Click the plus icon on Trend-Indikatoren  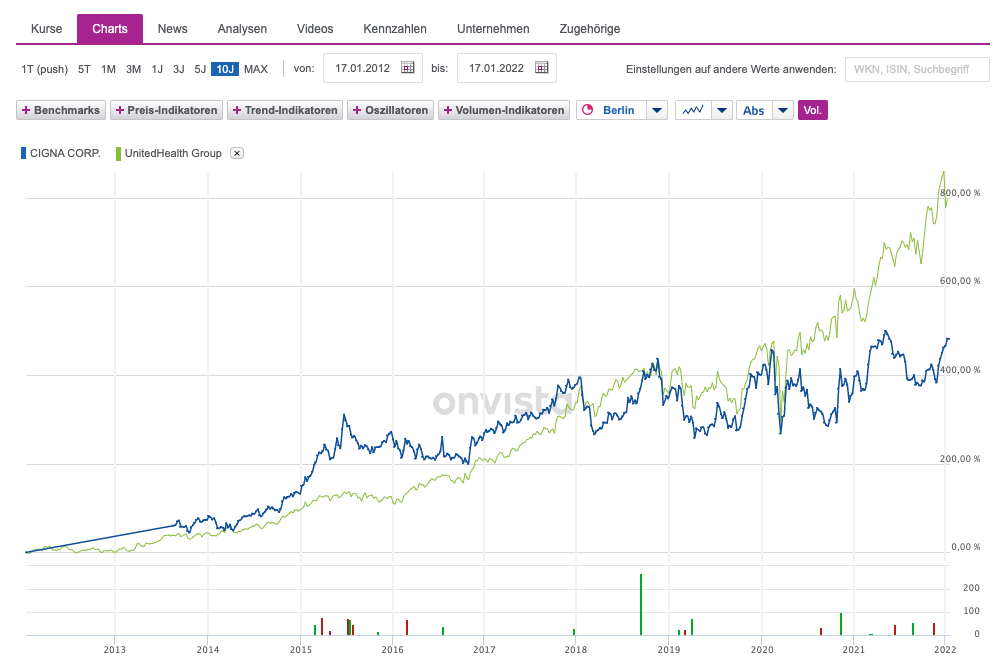pos(237,110)
